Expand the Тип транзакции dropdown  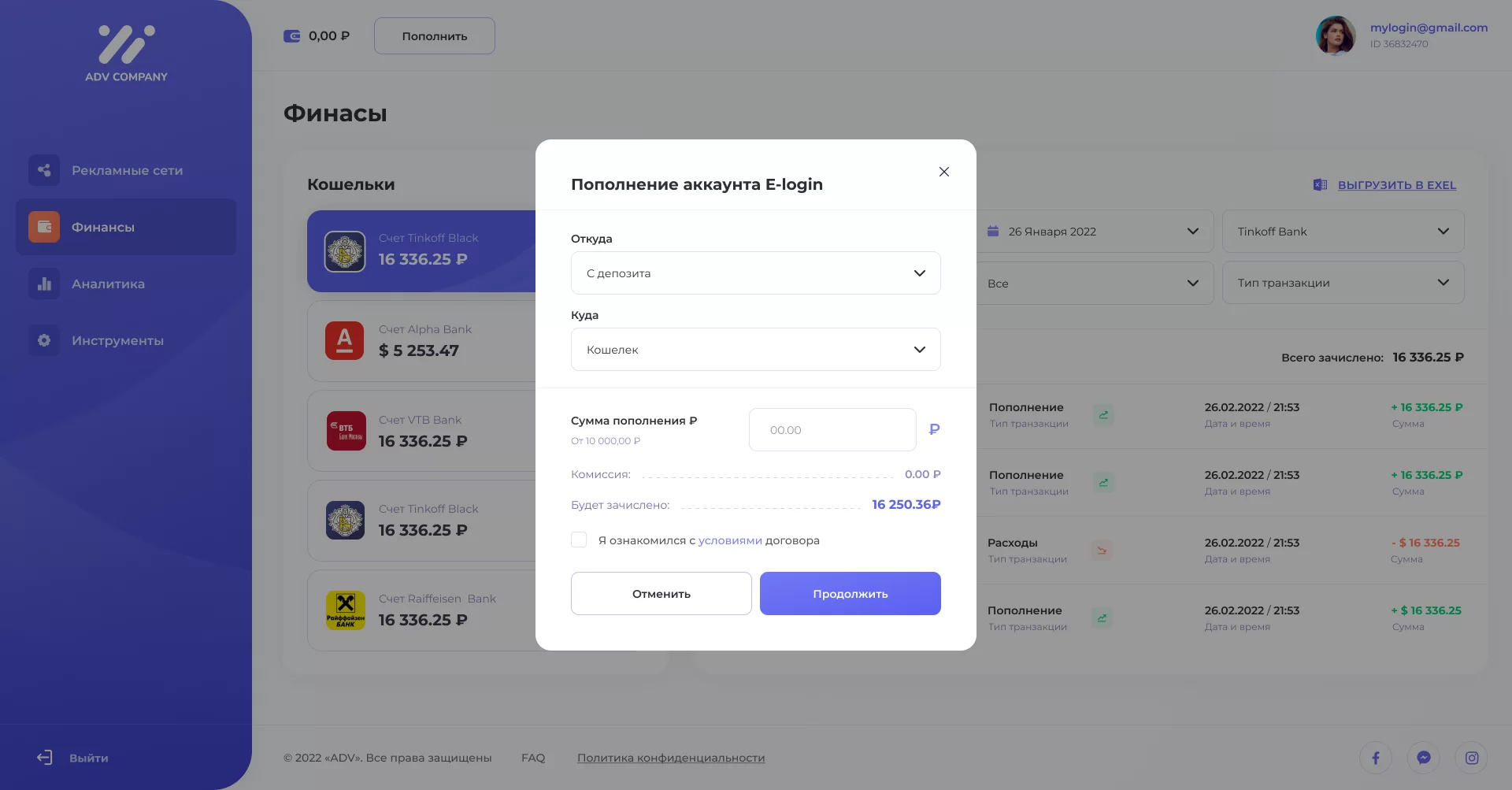(1343, 283)
